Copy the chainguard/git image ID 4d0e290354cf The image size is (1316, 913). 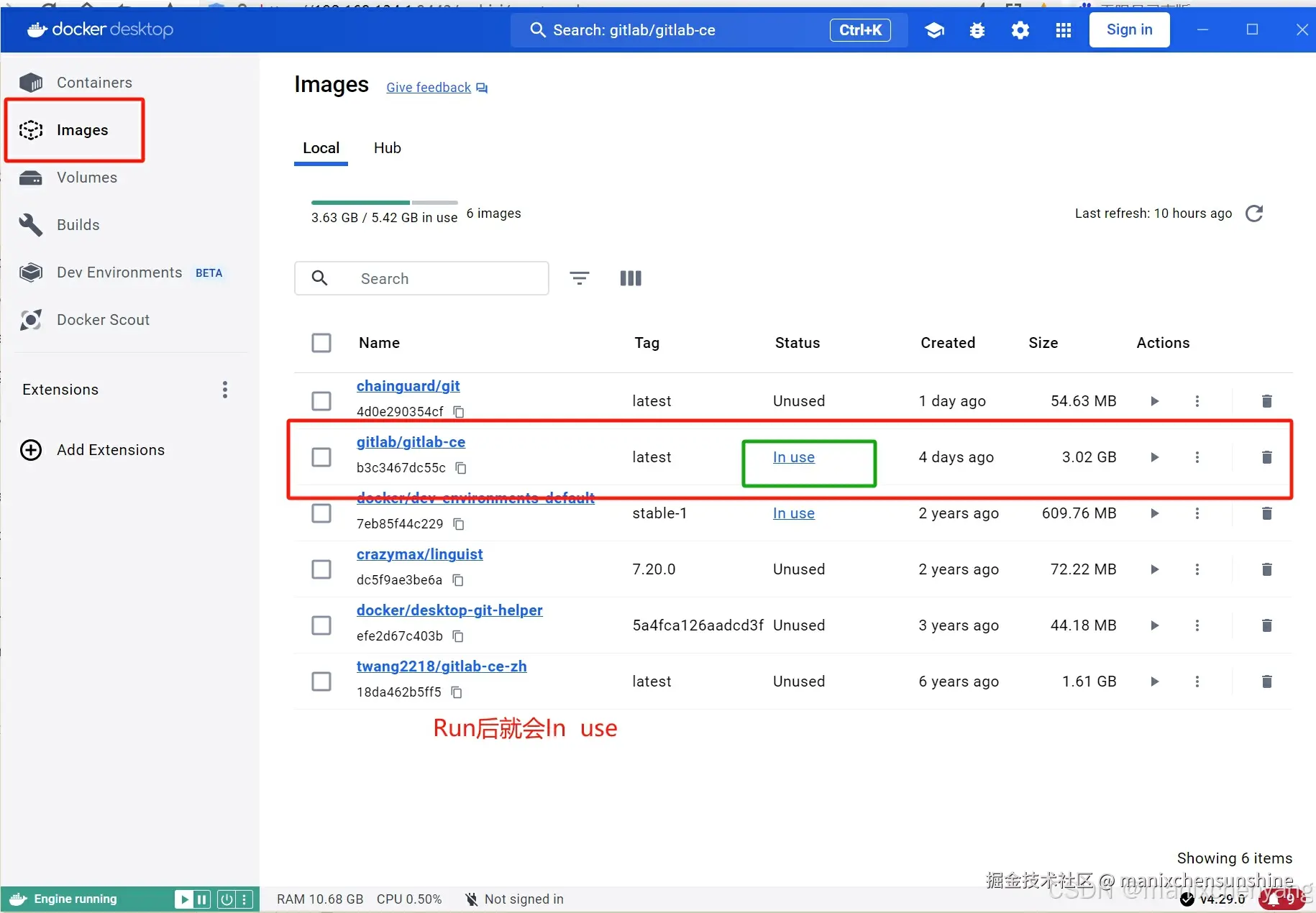(459, 412)
